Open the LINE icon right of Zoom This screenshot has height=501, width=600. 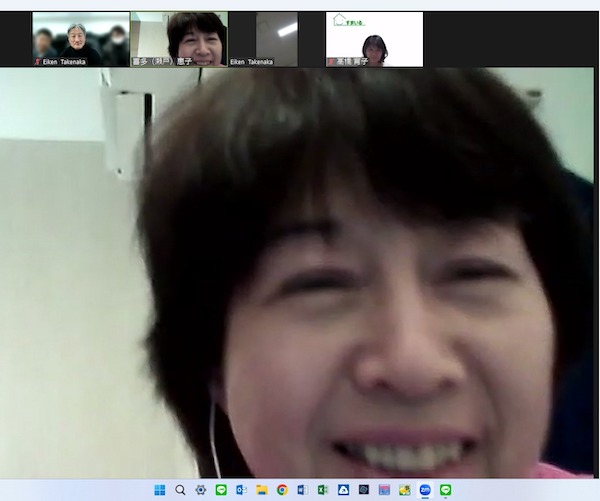tap(445, 490)
